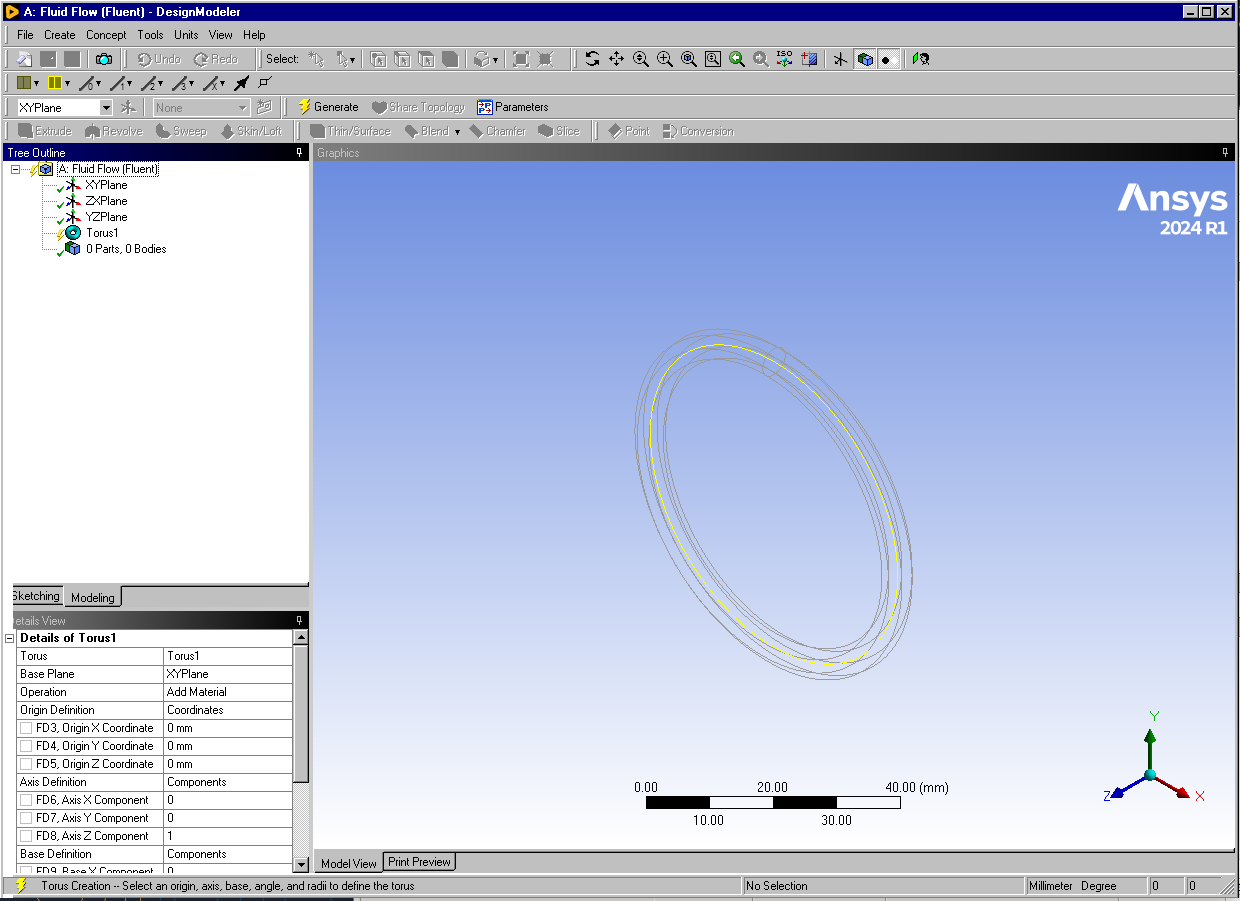Select the Pan tool icon
The height and width of the screenshot is (901, 1240).
pyautogui.click(x=616, y=59)
